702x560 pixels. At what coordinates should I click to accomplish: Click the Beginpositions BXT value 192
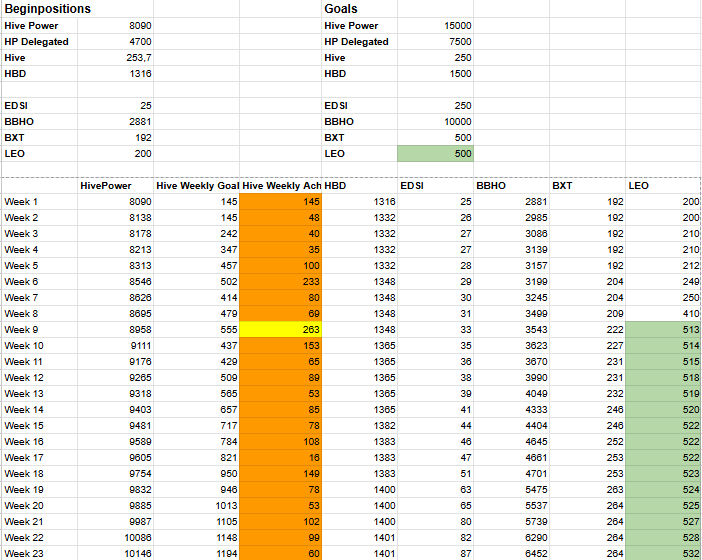115,138
